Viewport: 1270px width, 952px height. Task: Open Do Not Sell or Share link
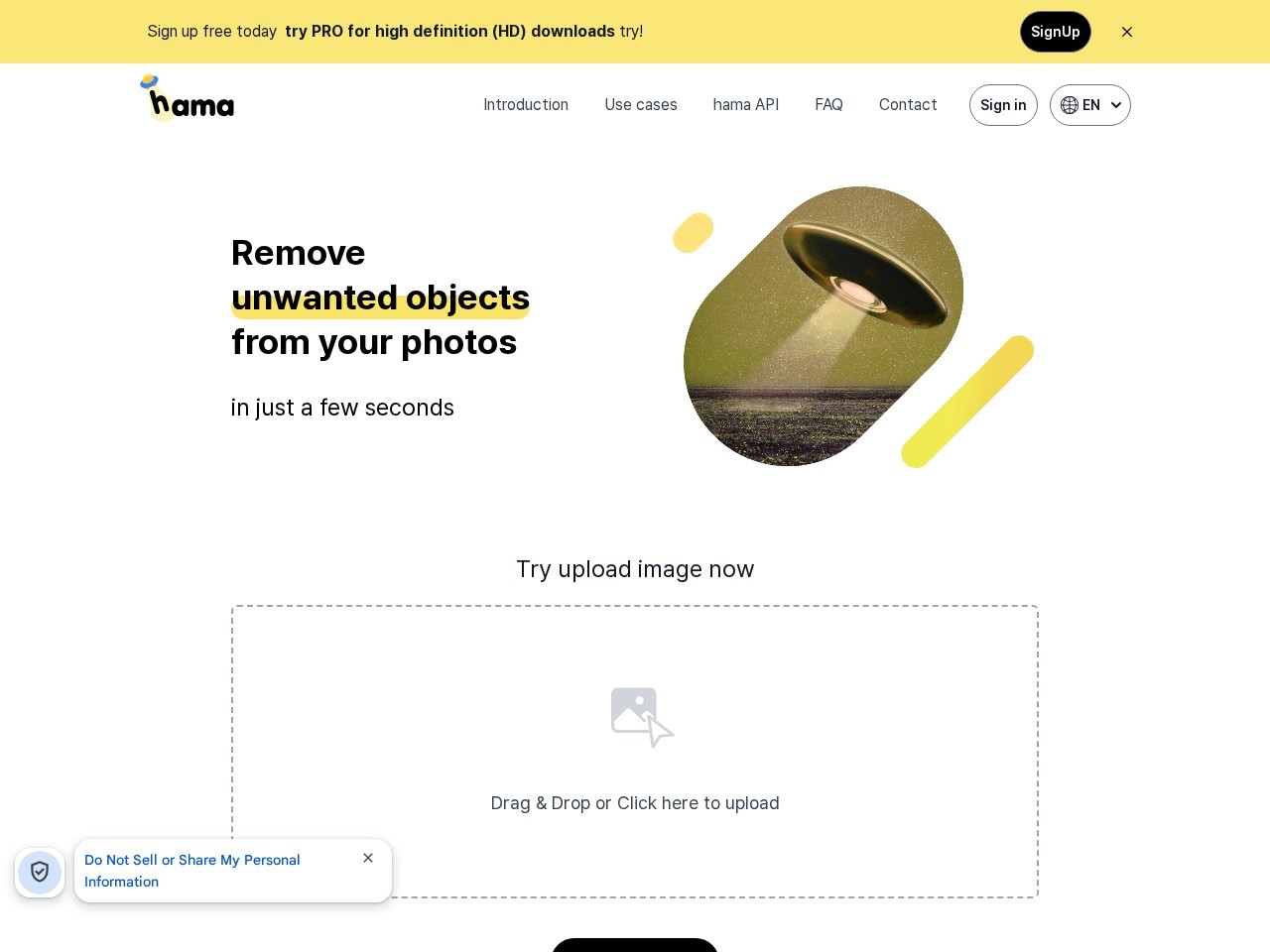pos(192,871)
